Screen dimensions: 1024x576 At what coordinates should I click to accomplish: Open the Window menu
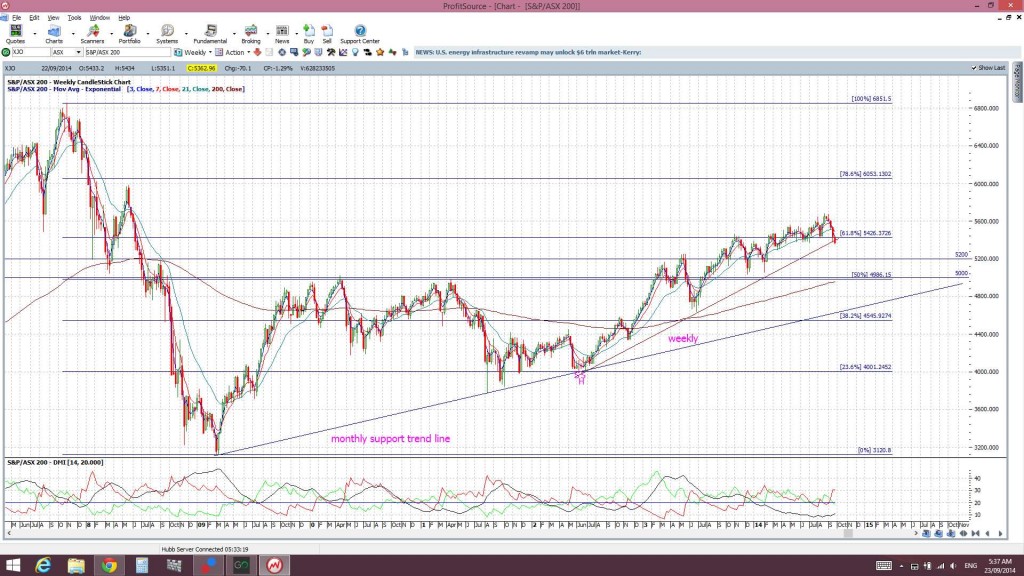(99, 18)
